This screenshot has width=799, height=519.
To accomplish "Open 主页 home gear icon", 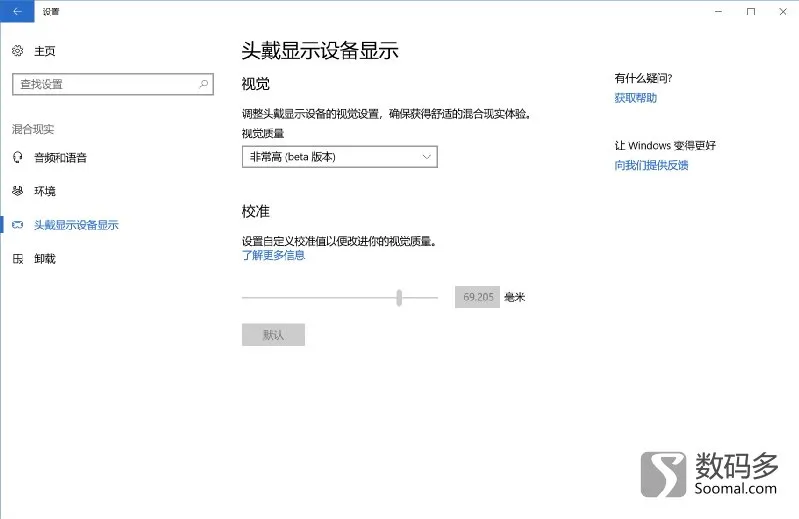I will (17, 50).
